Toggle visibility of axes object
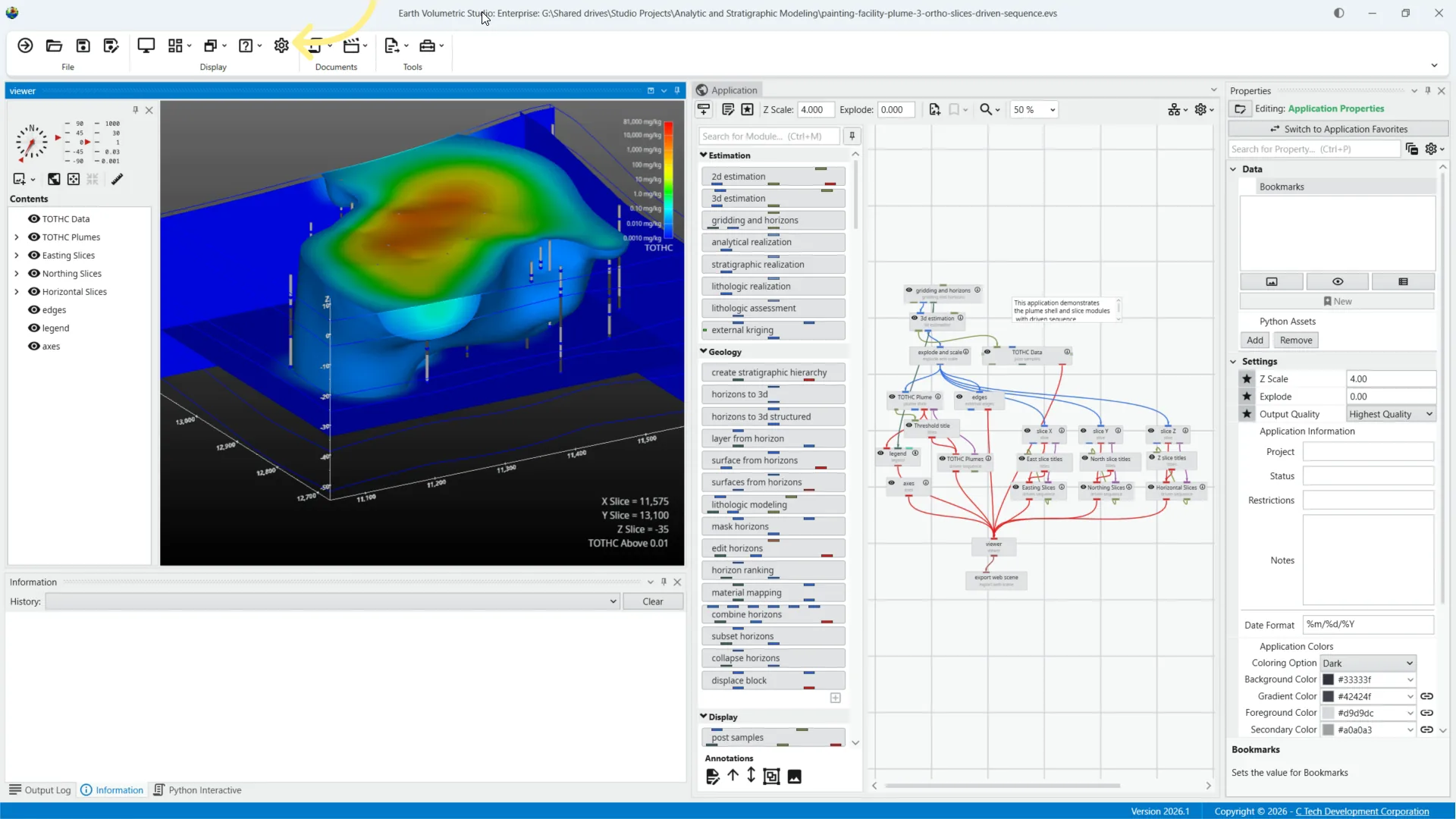This screenshot has height=819, width=1456. 34,346
